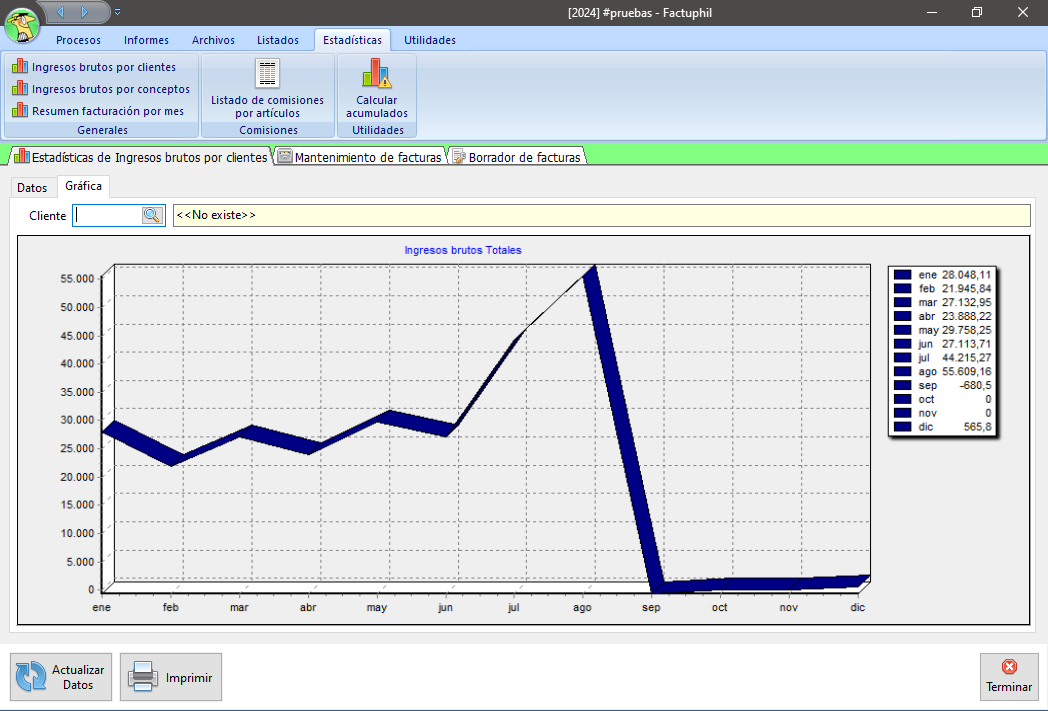This screenshot has width=1048, height=711.
Task: Select the Gráfica sub-tab
Action: (x=84, y=186)
